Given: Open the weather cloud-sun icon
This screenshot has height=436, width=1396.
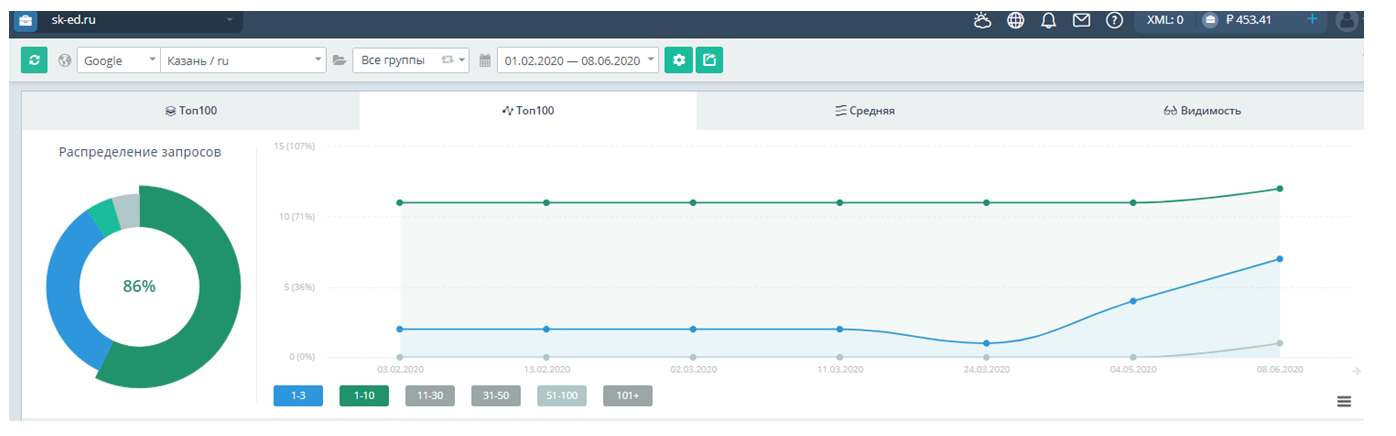Looking at the screenshot, I should [983, 20].
